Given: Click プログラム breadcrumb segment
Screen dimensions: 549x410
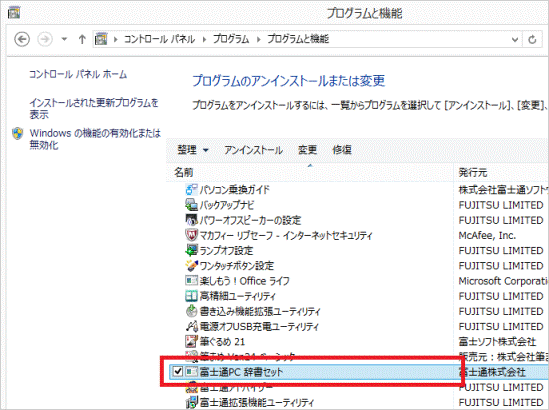Looking at the screenshot, I should pos(231,39).
